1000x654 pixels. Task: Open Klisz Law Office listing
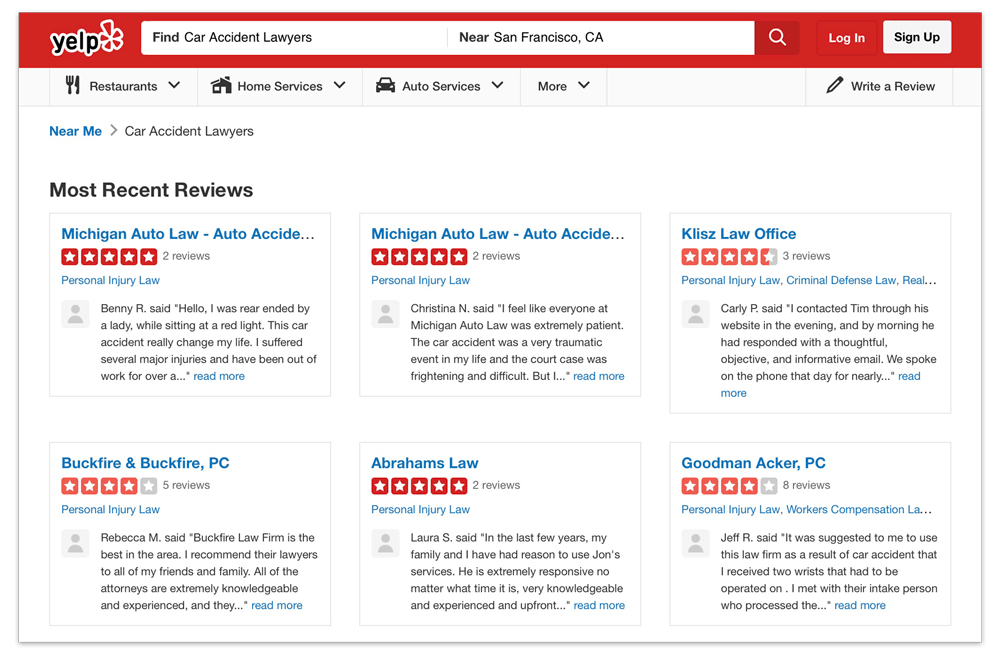(739, 234)
